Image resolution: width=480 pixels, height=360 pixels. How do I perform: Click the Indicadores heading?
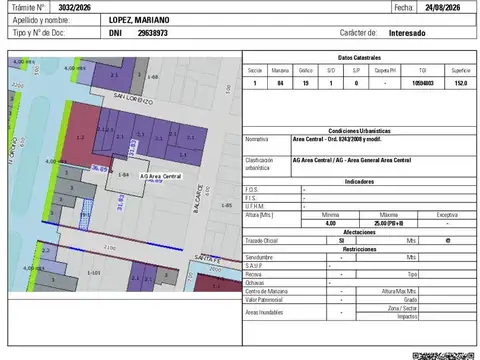tap(359, 182)
